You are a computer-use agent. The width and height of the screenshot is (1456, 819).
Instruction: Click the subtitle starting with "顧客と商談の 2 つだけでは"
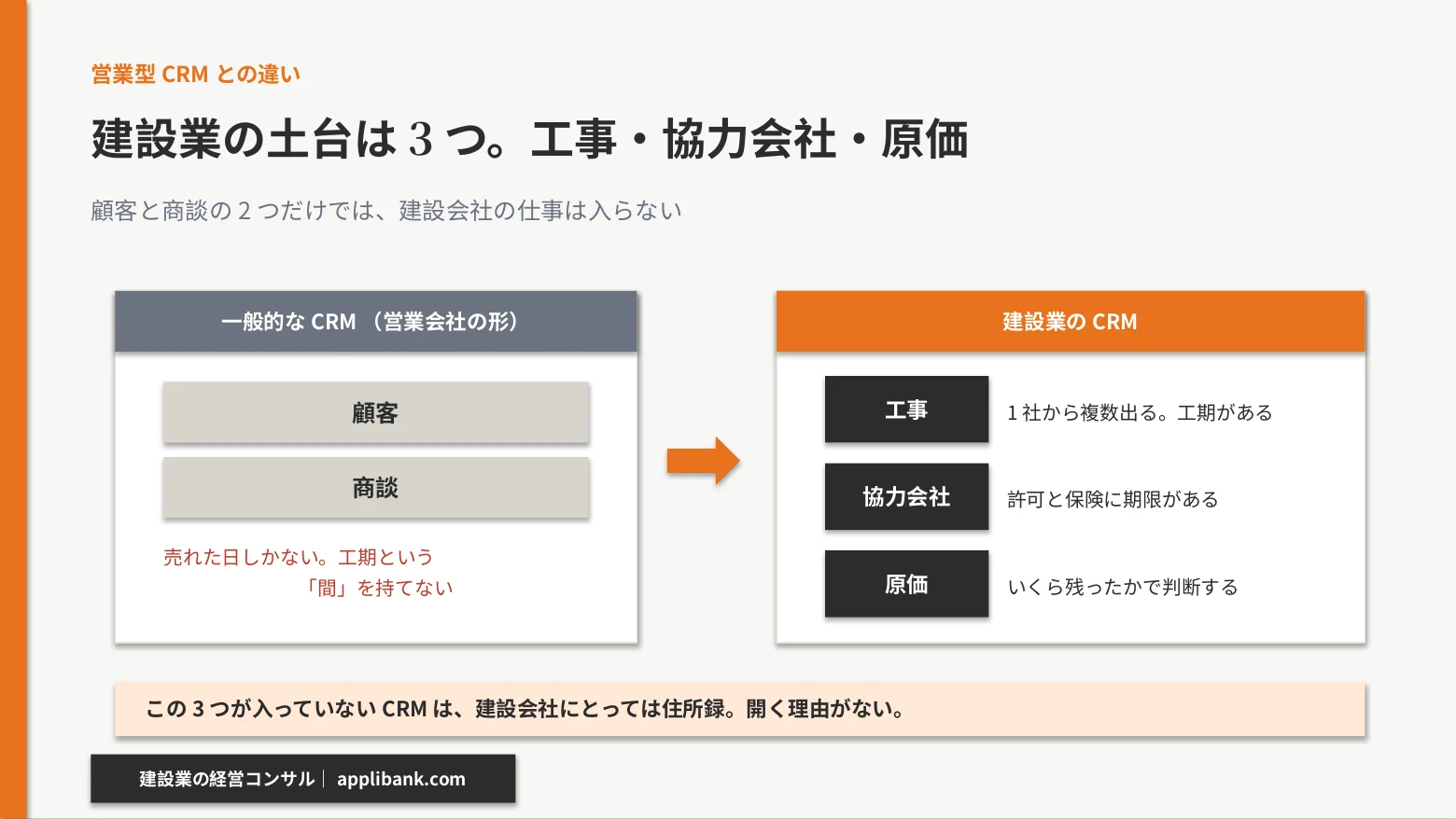coord(386,211)
